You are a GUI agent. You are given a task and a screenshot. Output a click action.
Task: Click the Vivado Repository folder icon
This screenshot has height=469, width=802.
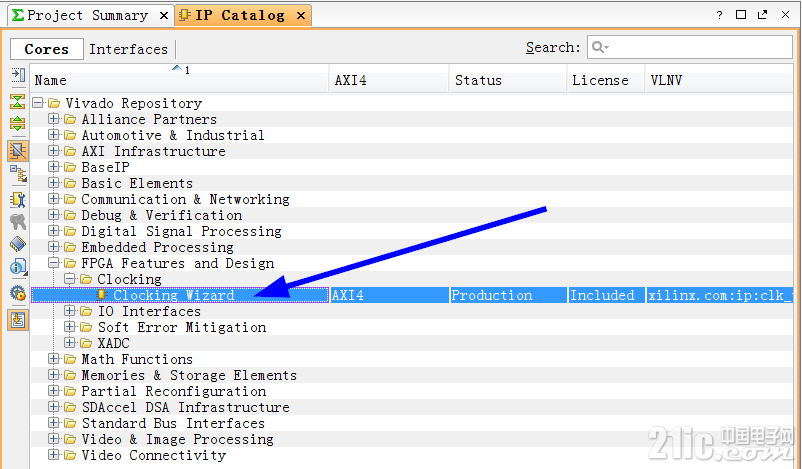coord(54,104)
